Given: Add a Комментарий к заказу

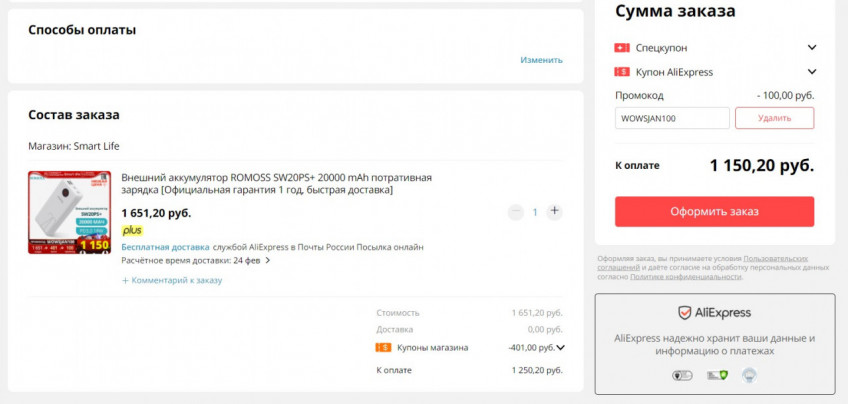Looking at the screenshot, I should tap(172, 281).
